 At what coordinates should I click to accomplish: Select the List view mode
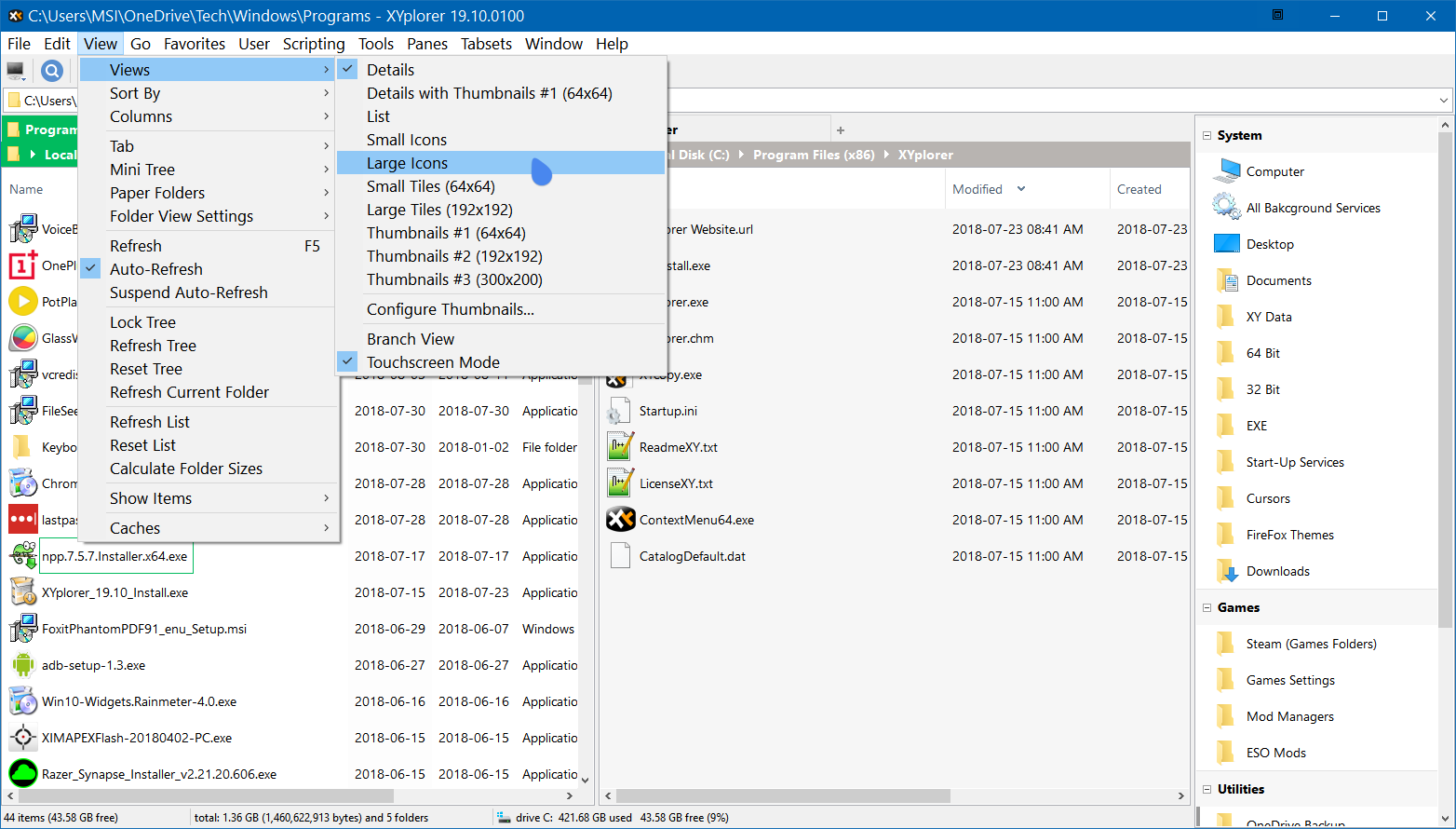coord(501,116)
